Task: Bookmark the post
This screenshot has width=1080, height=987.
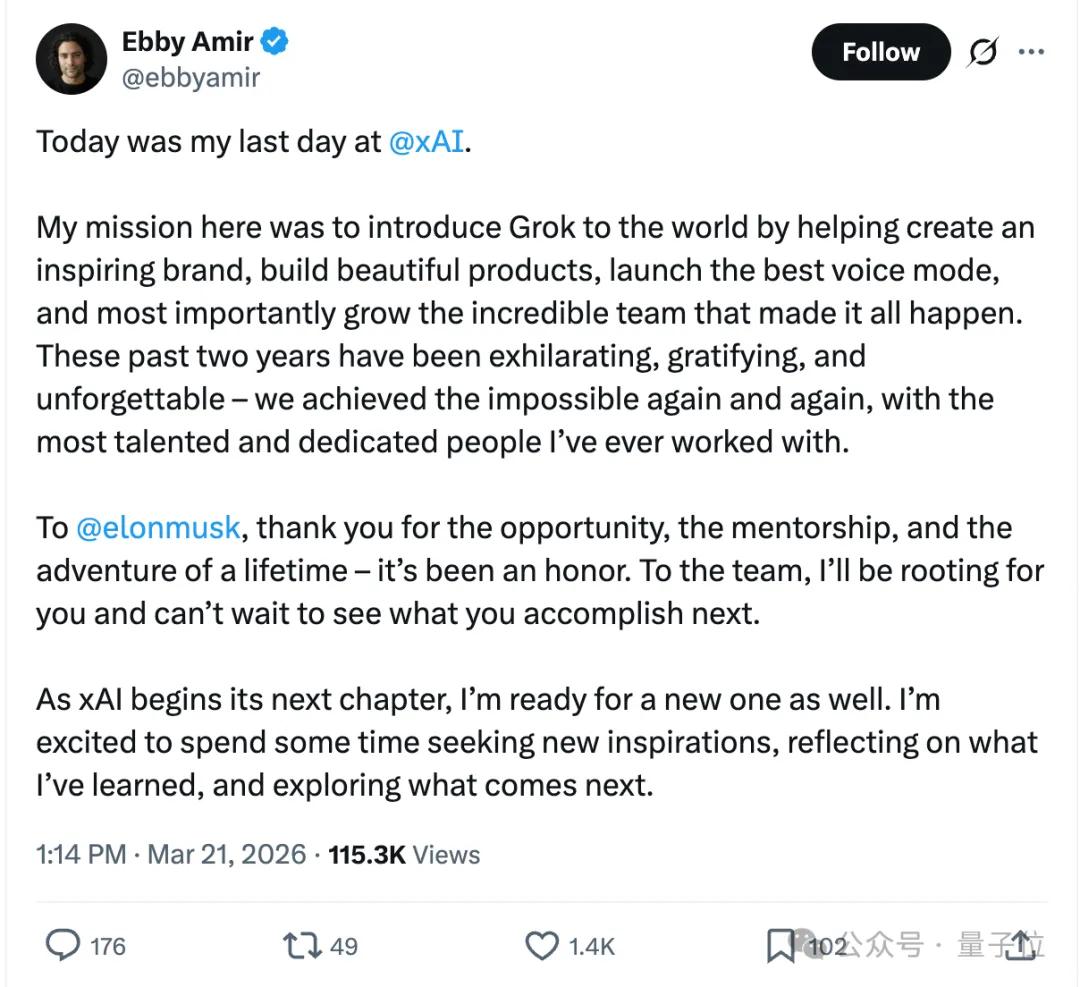Action: coord(780,945)
